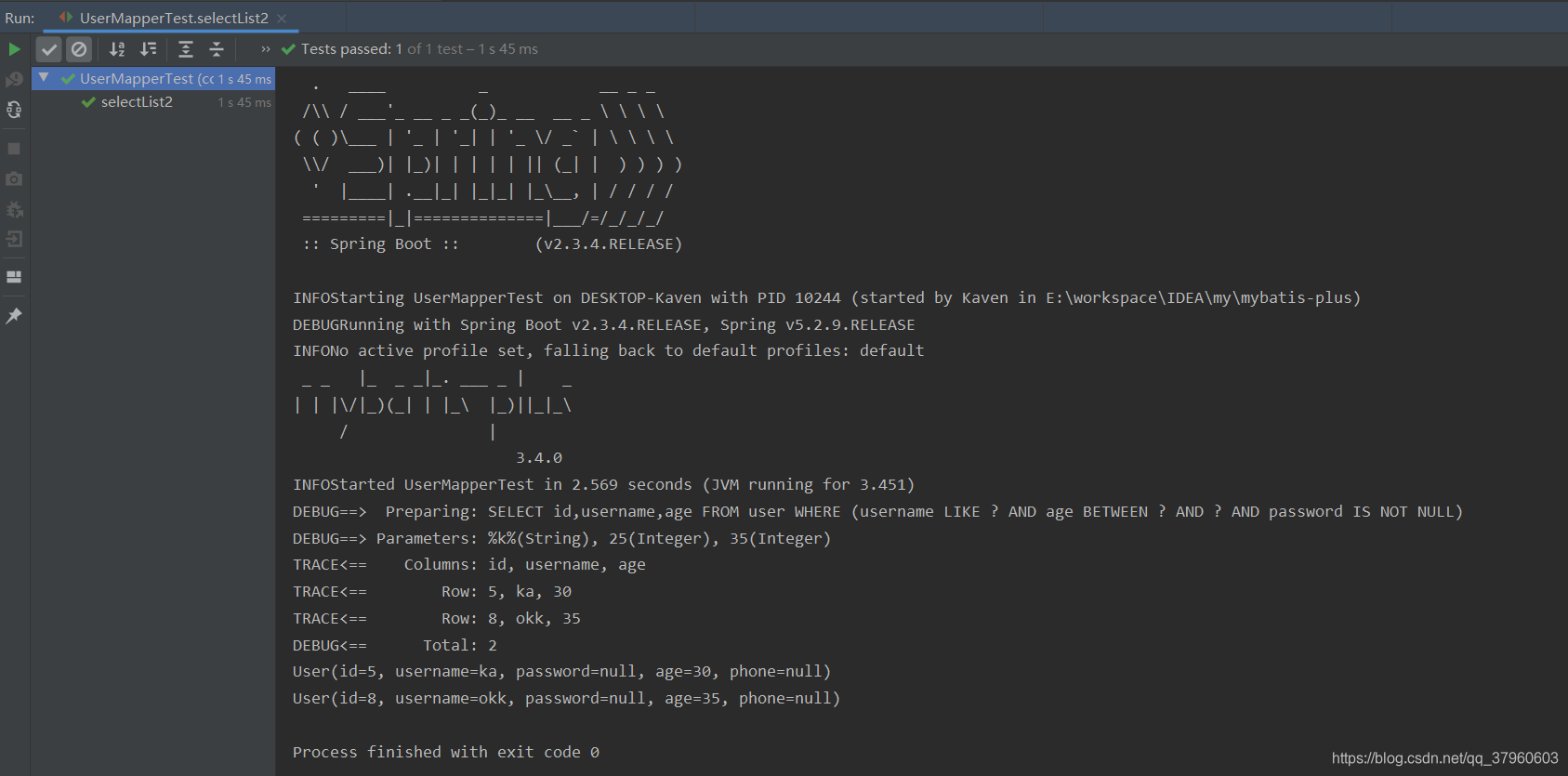Viewport: 1568px width, 776px height.
Task: Click the 'Parameters: %k%(String)' log line
Action: [x=562, y=539]
